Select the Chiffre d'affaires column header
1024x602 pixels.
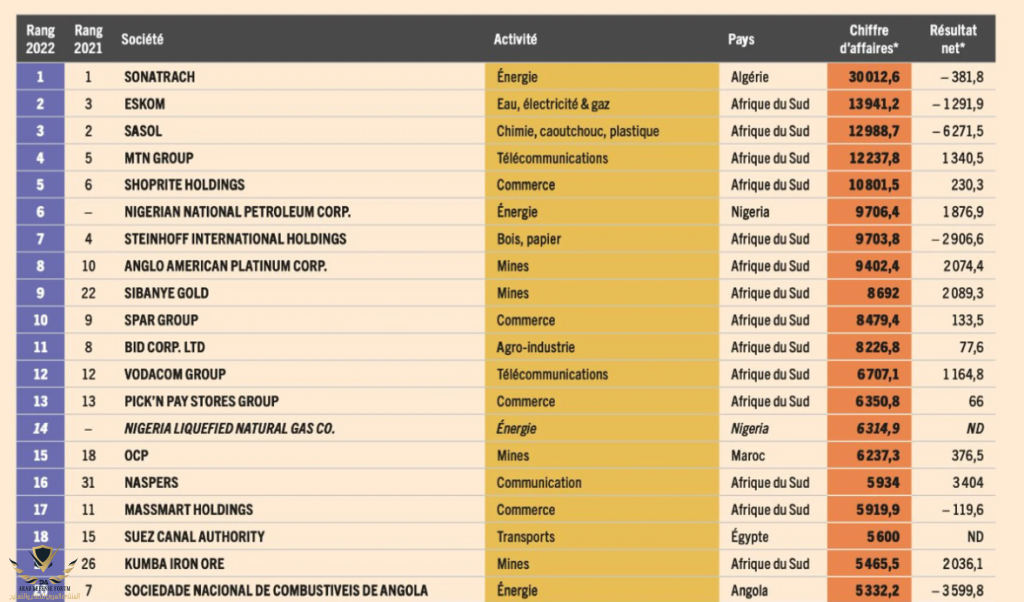coord(869,39)
